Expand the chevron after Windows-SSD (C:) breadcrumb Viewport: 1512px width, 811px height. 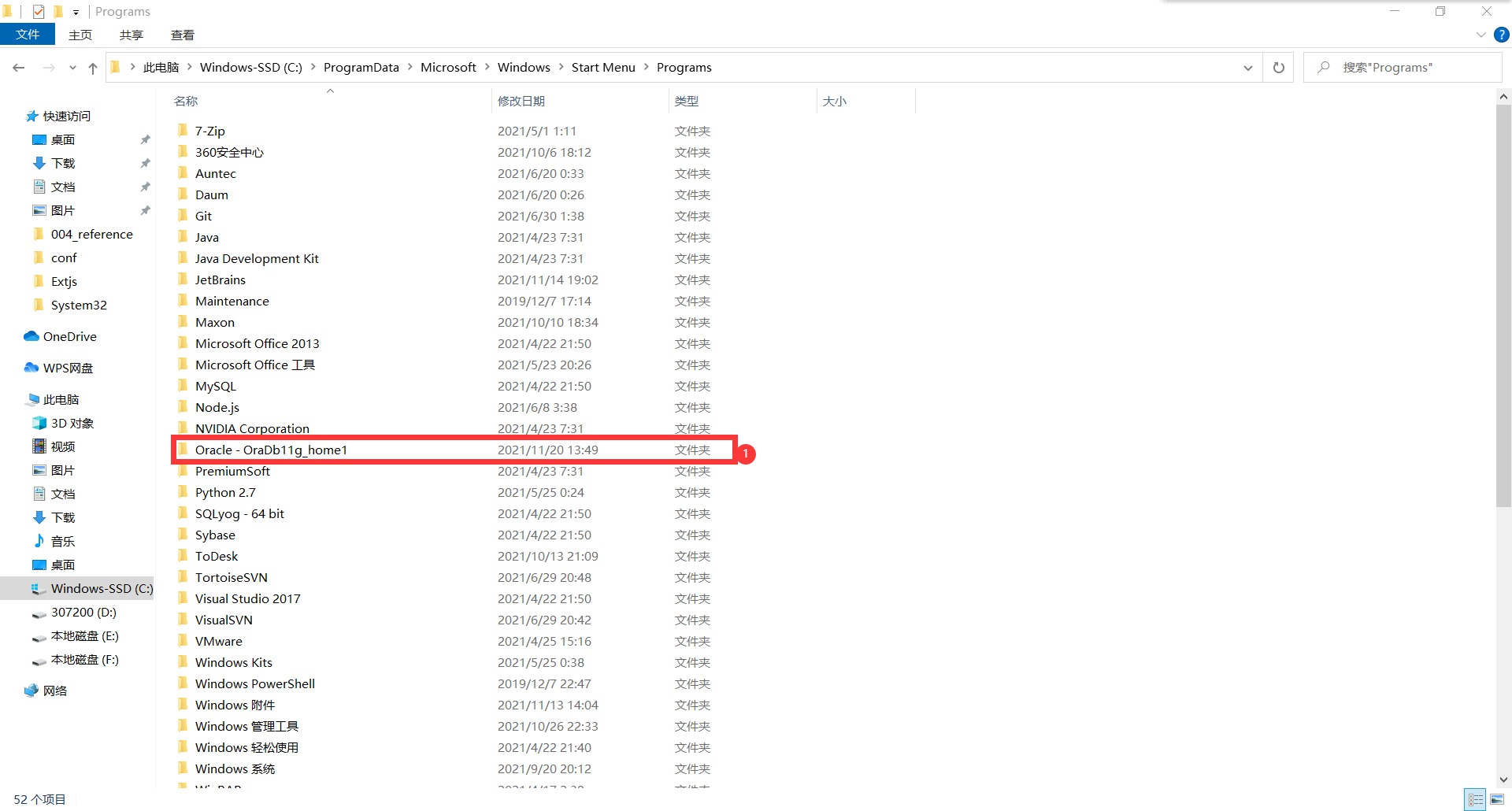point(313,68)
